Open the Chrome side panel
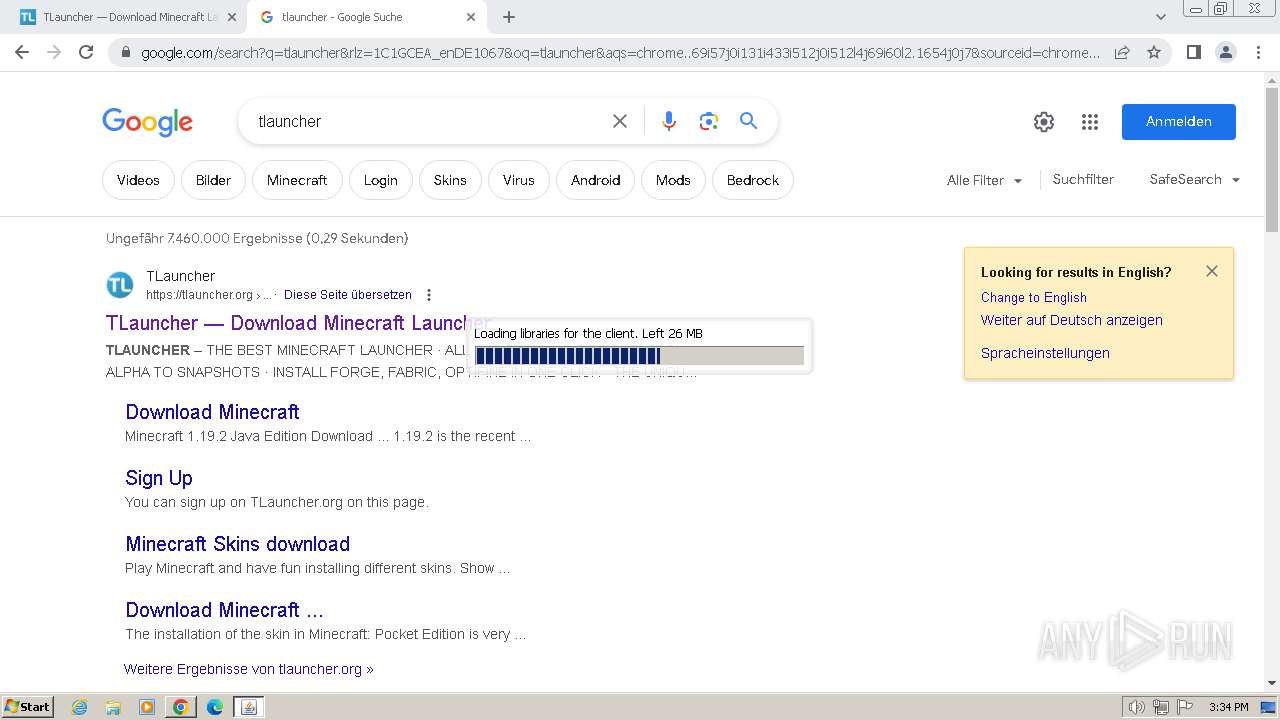The height and width of the screenshot is (720, 1280). [x=1193, y=52]
